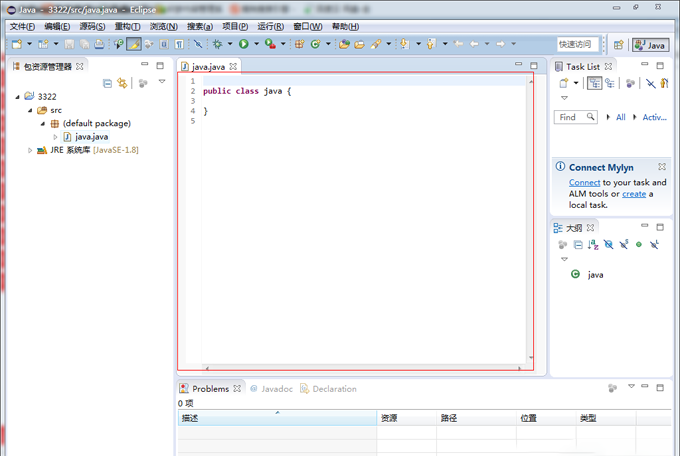Toggle Link with Editor in Package Explorer
This screenshot has height=456, width=680.
pos(122,83)
